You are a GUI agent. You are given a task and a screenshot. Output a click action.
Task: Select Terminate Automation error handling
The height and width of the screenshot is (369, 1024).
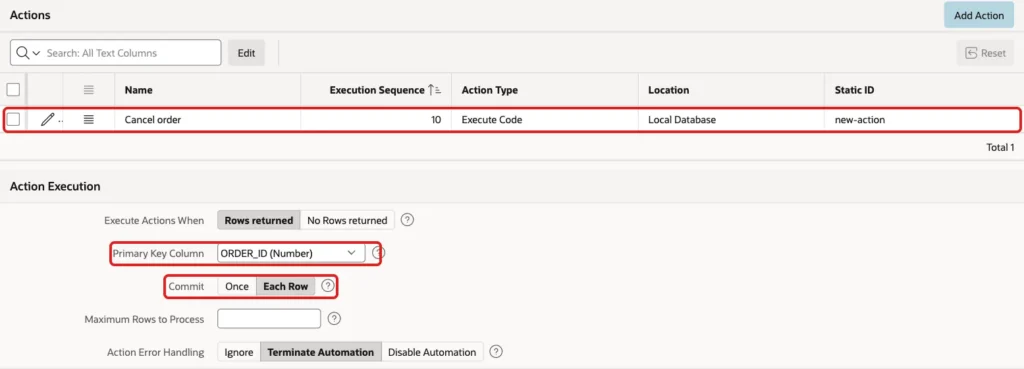[321, 352]
